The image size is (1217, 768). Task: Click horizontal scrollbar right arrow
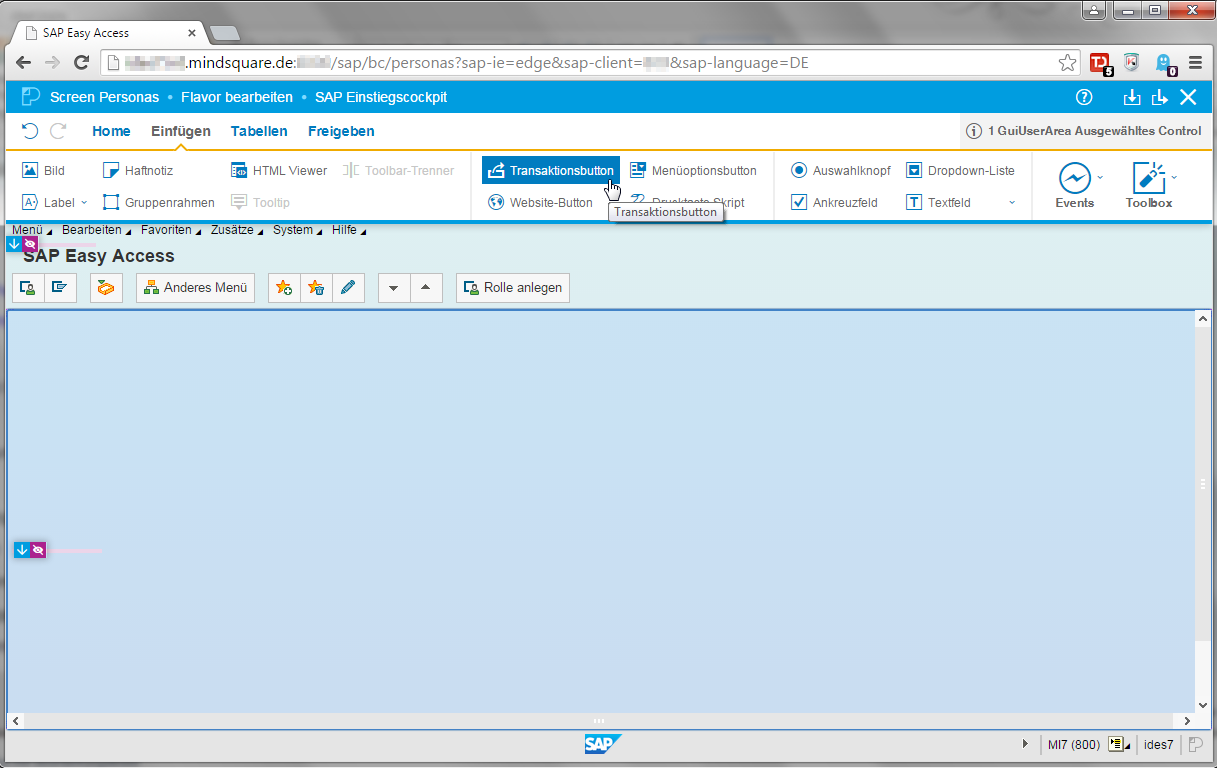1187,721
